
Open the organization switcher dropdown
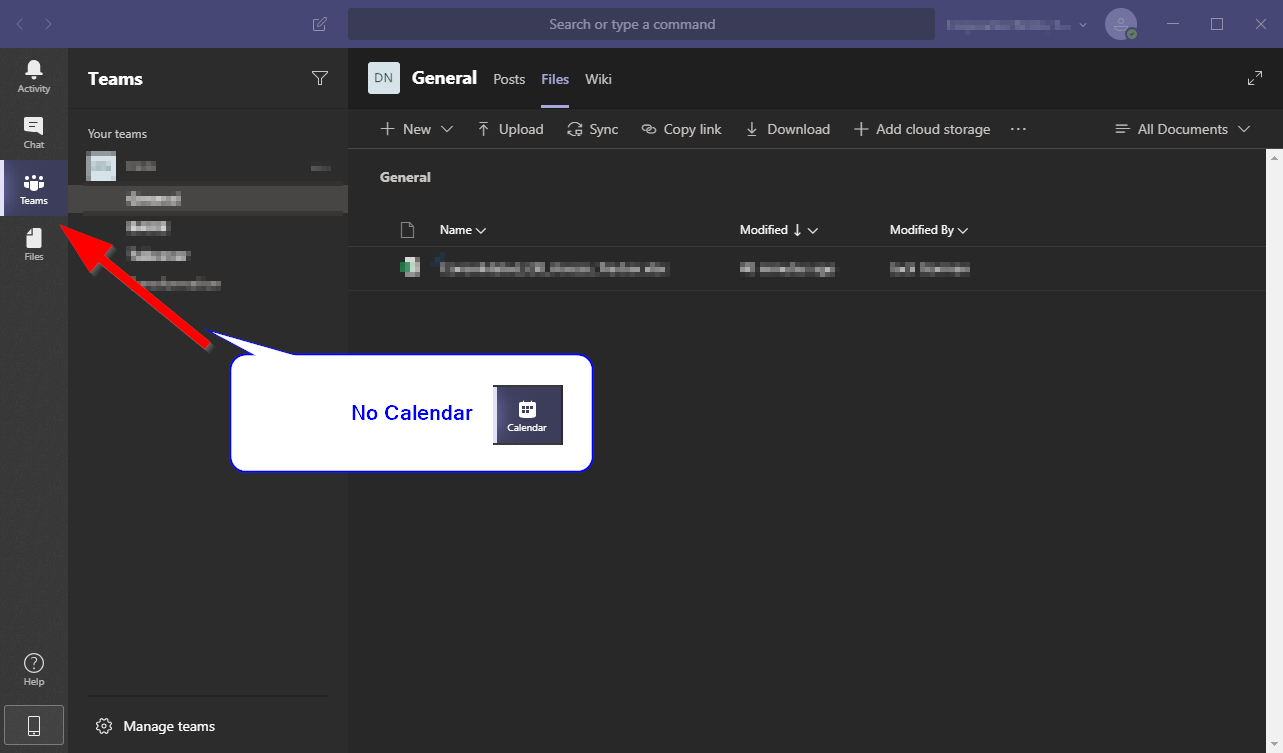pyautogui.click(x=1017, y=24)
